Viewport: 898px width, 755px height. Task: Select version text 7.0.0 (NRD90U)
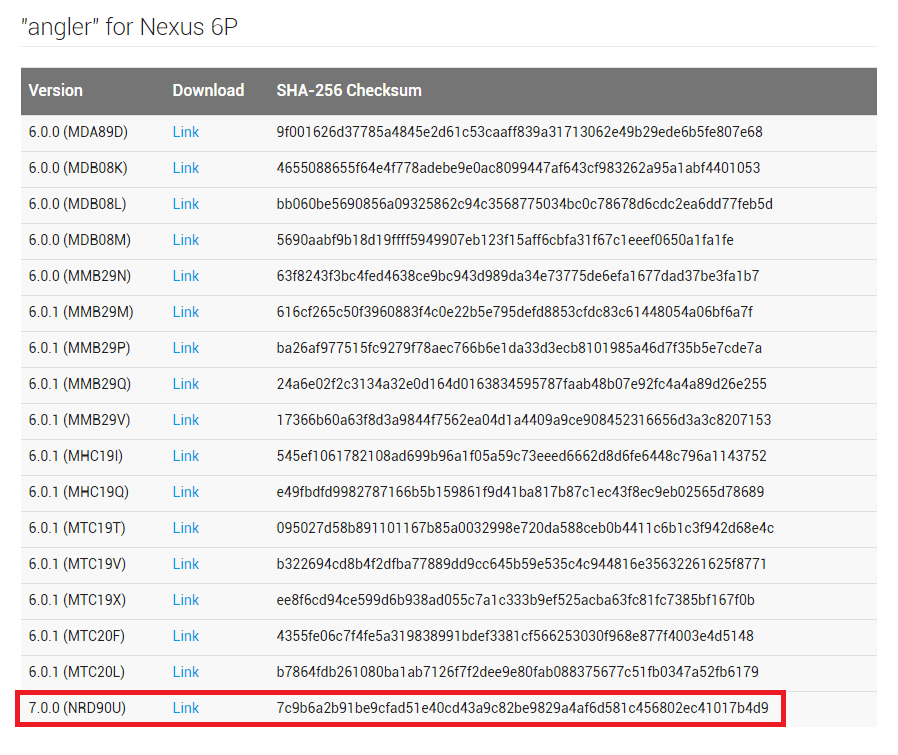click(77, 709)
